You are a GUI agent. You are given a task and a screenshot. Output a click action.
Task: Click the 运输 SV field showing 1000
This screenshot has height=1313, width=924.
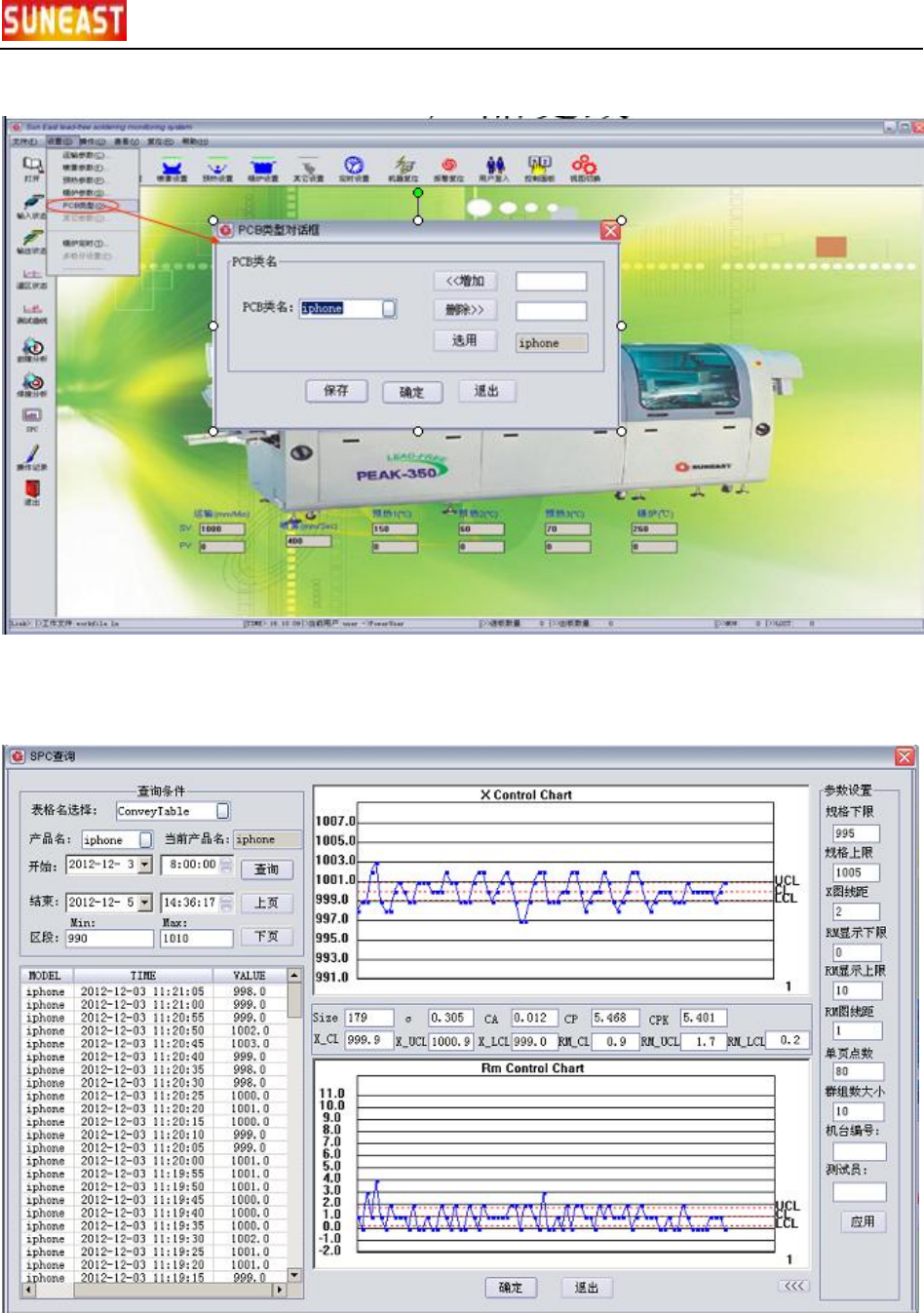(222, 529)
